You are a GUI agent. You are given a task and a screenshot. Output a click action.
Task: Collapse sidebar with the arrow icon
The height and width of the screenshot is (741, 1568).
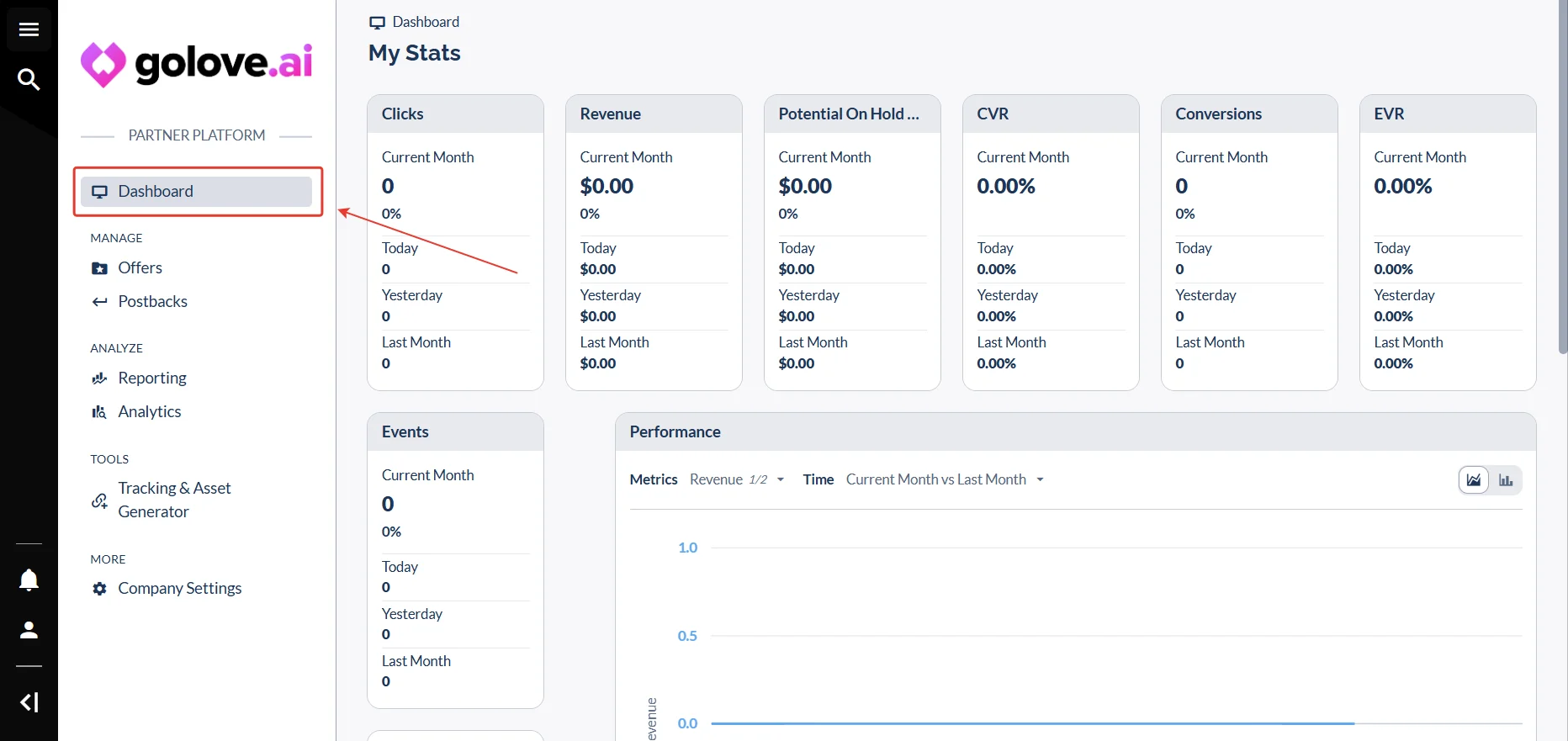click(x=29, y=702)
